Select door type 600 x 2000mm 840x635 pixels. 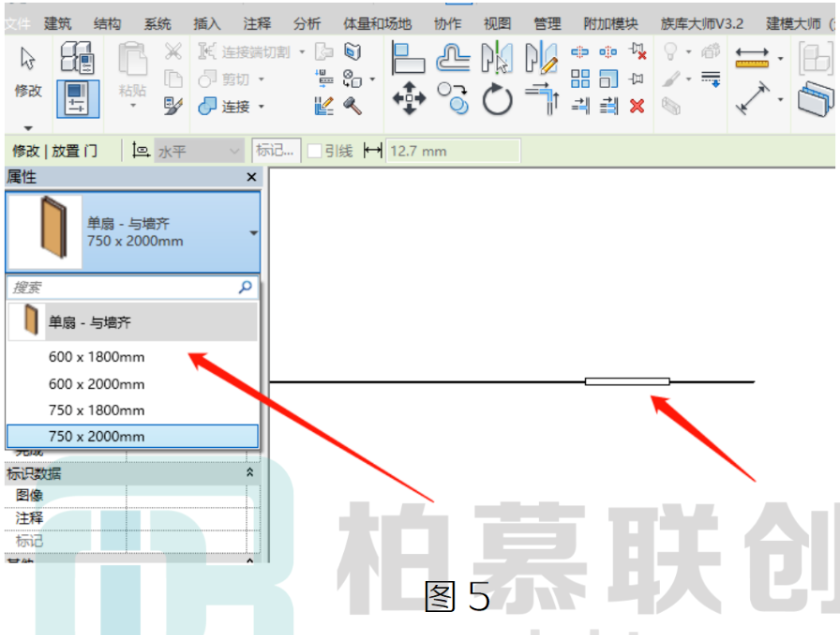(132, 384)
